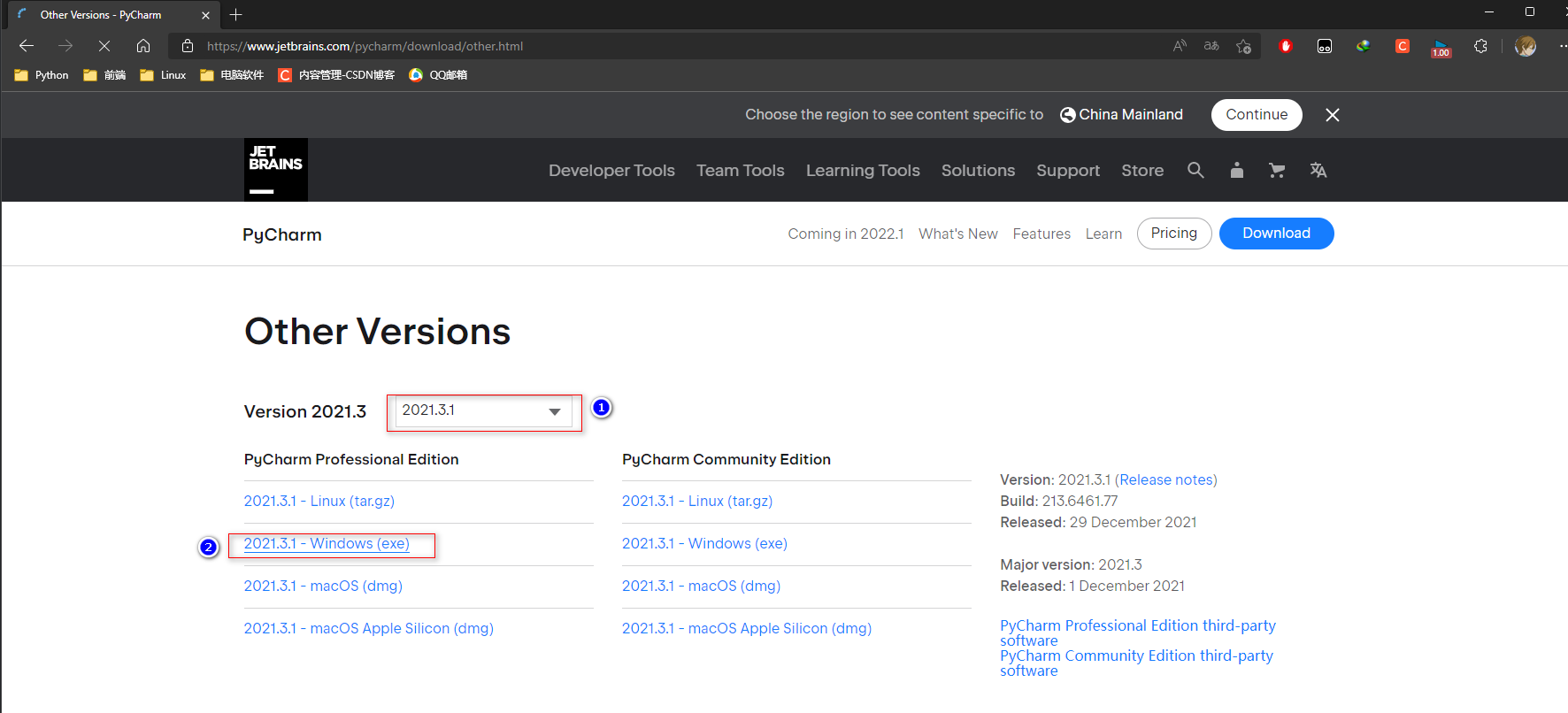This screenshot has width=1568, height=713.
Task: Download Community macOS Apple Silicon dmg
Action: 747,628
